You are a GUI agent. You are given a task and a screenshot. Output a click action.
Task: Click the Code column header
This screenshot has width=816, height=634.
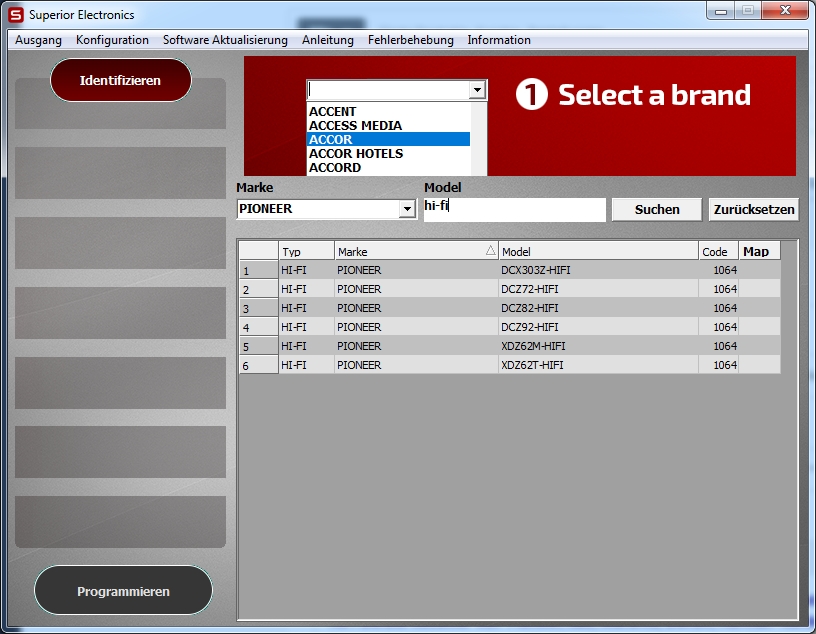[717, 252]
